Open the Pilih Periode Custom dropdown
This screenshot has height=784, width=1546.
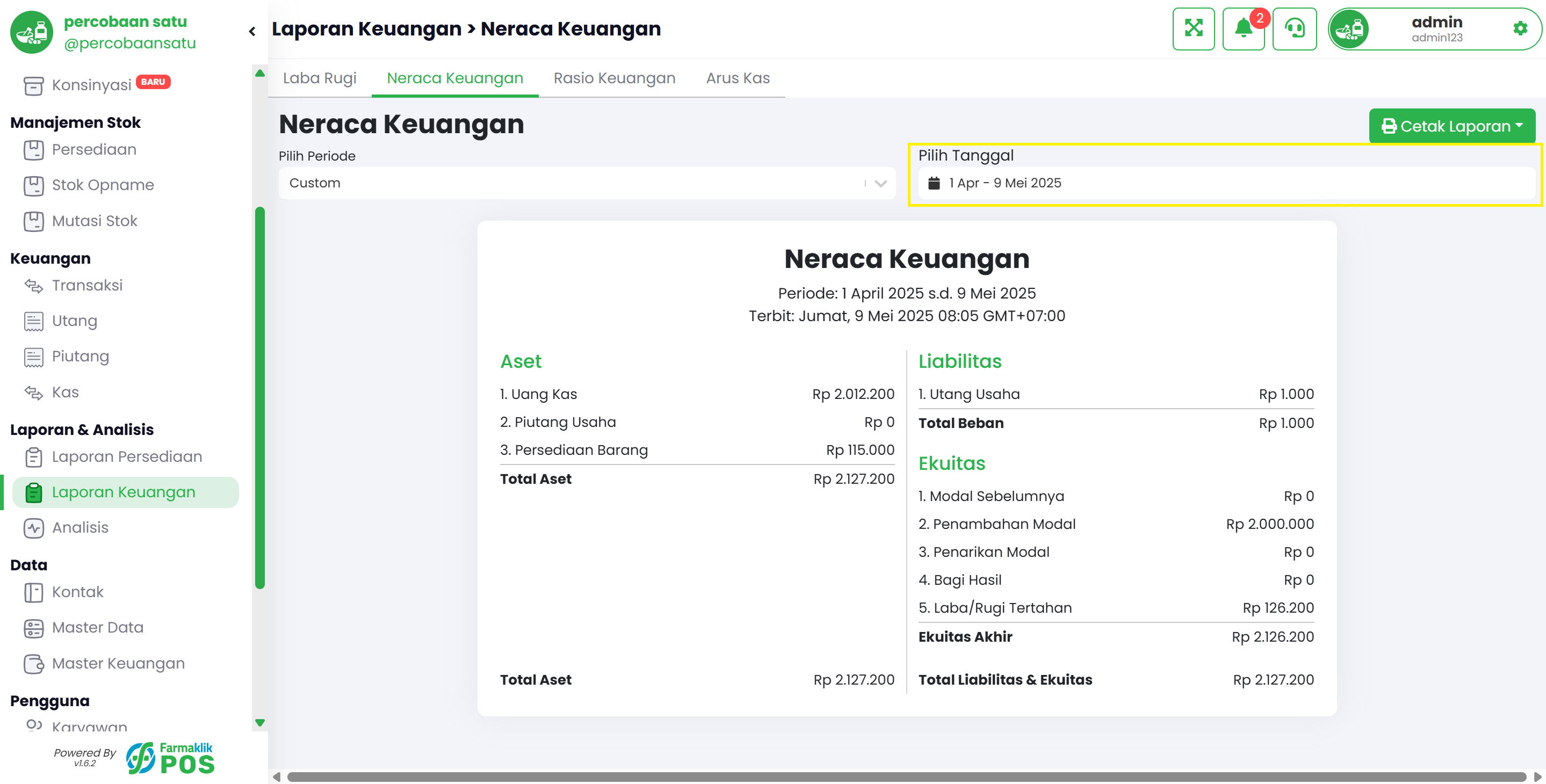point(587,183)
